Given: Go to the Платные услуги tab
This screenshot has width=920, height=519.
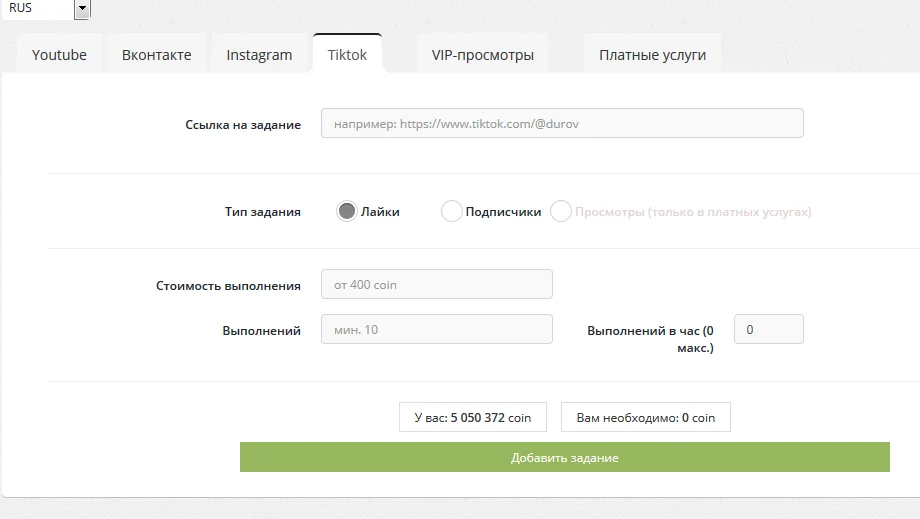Looking at the screenshot, I should click(652, 55).
